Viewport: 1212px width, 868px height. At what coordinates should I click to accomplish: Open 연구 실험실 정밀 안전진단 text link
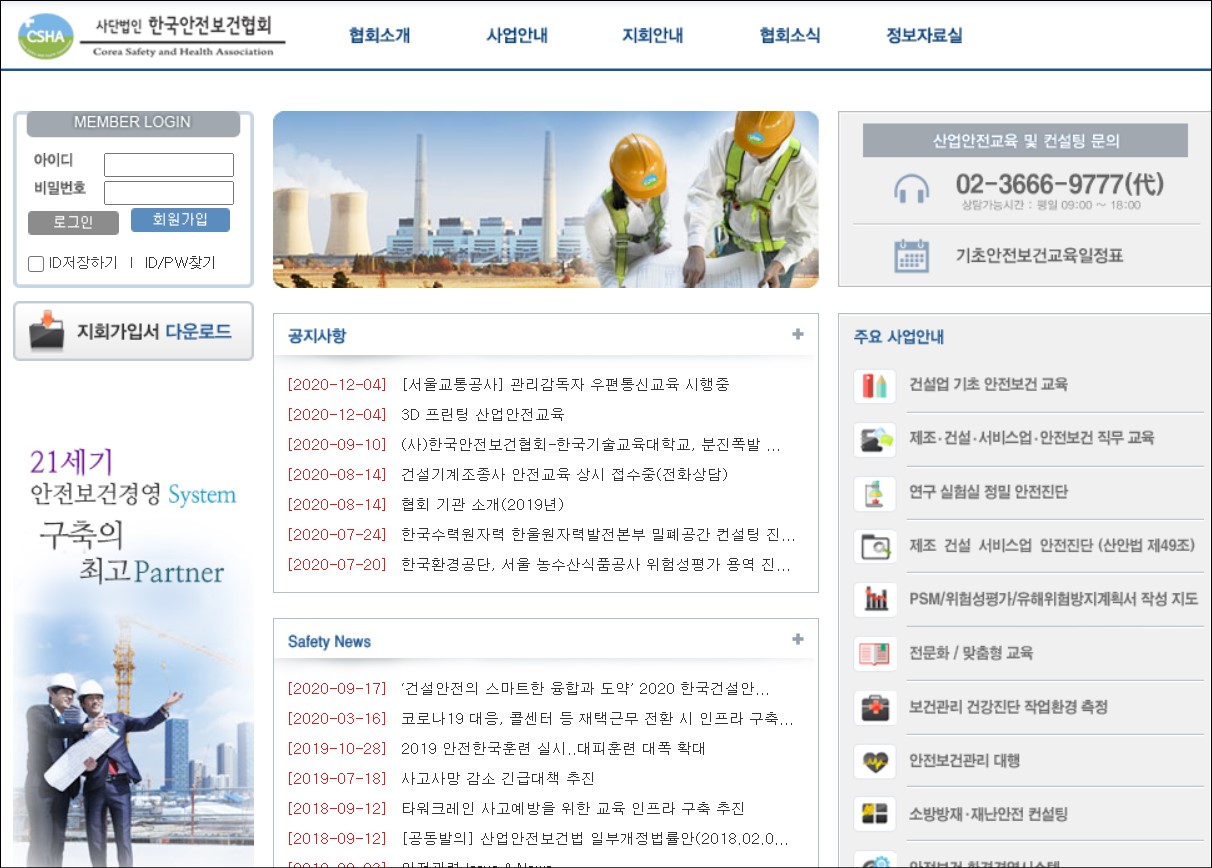tap(988, 492)
